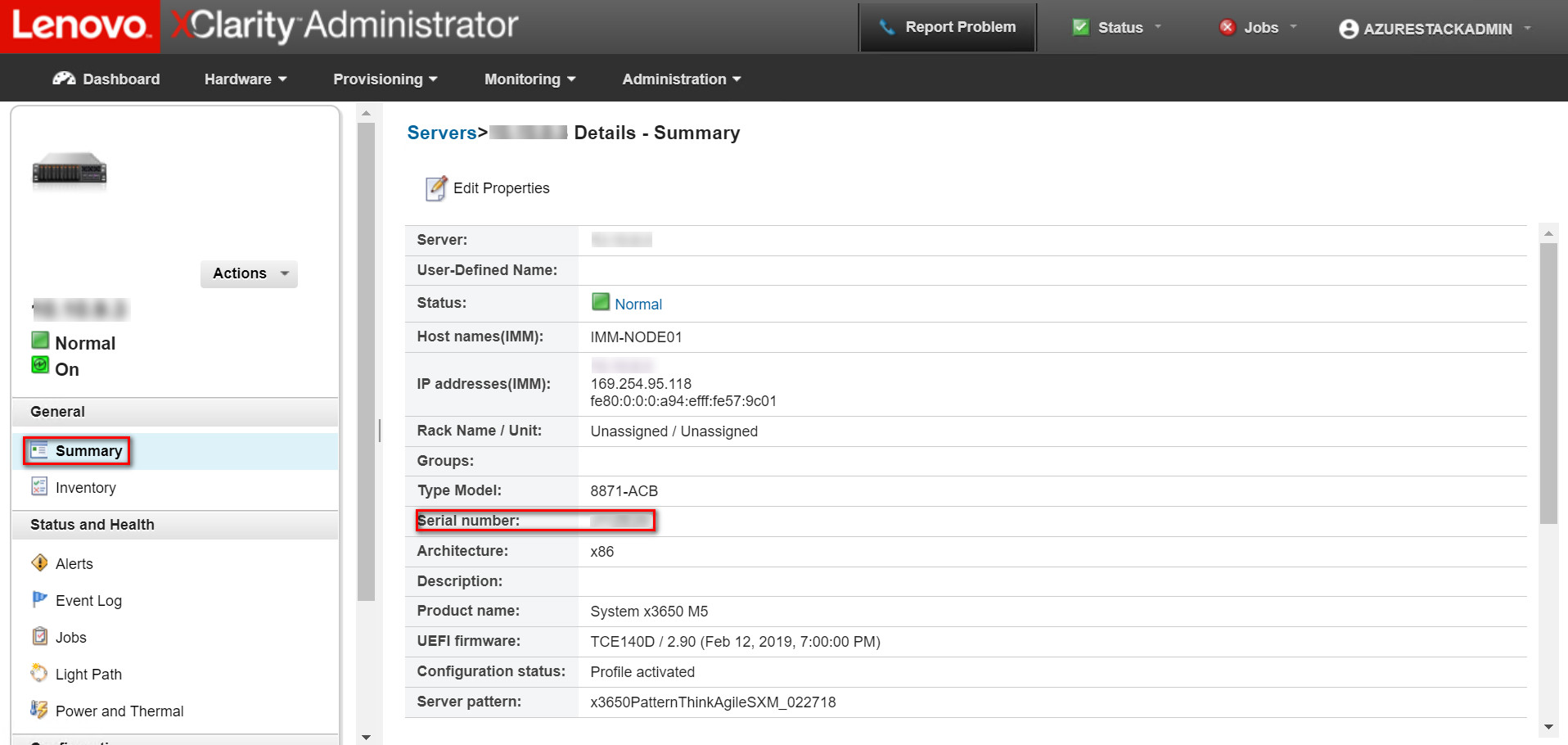Click the sidebar vertical scrollbar thumb
Viewport: 1568px width, 745px height.
[x=366, y=362]
